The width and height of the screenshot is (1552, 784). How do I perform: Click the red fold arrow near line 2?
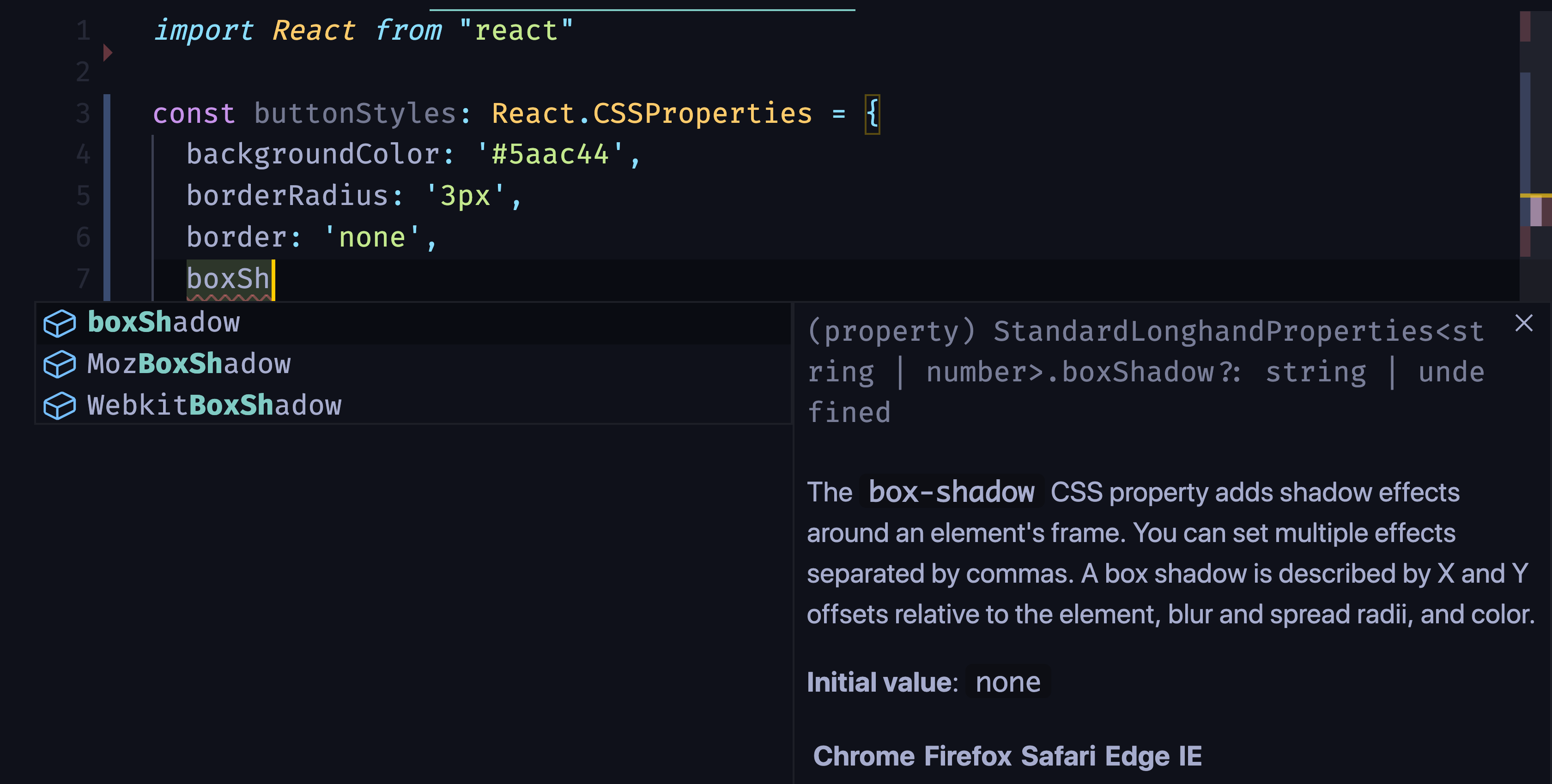click(108, 53)
